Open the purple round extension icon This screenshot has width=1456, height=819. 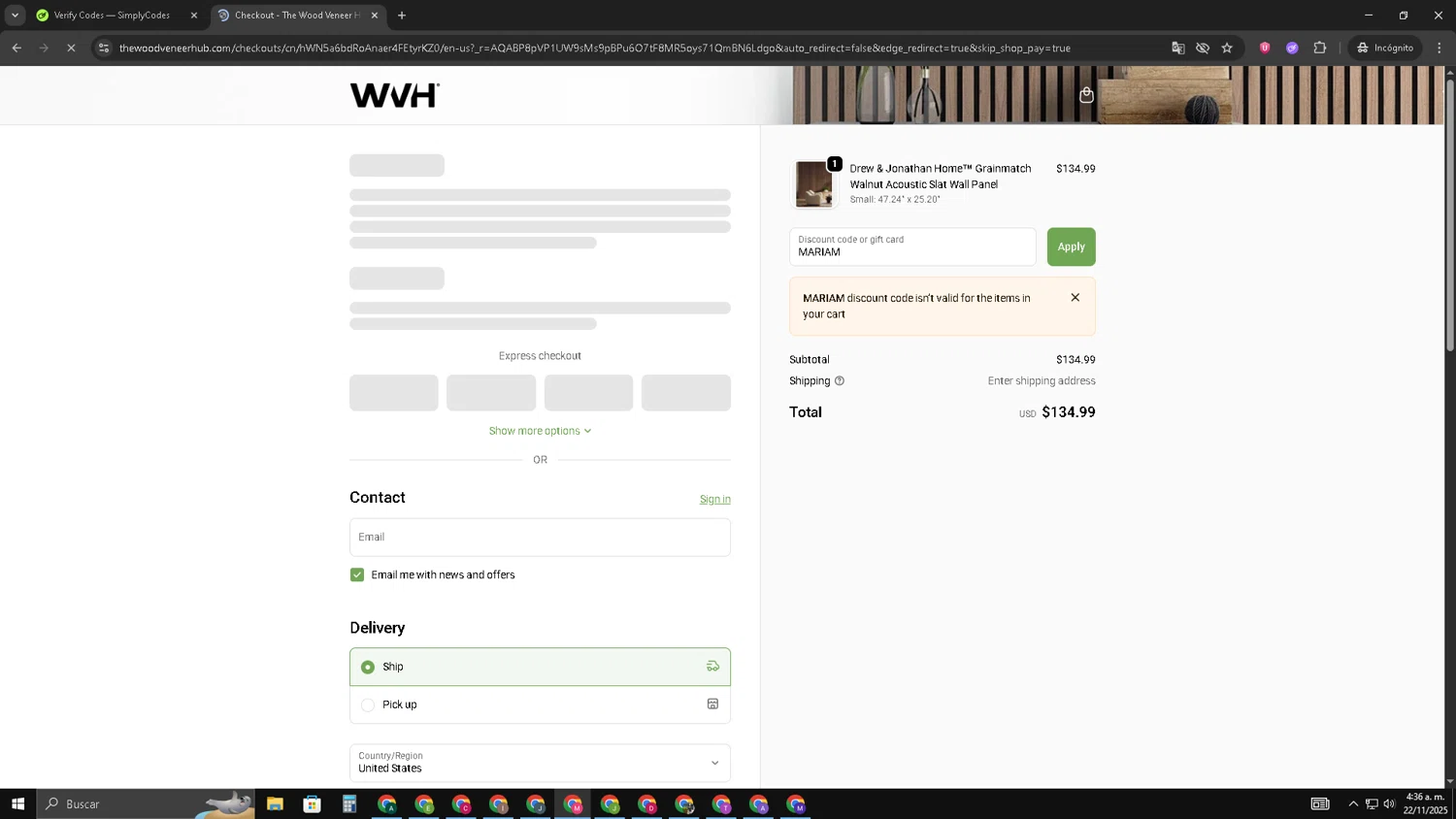pos(1292,48)
